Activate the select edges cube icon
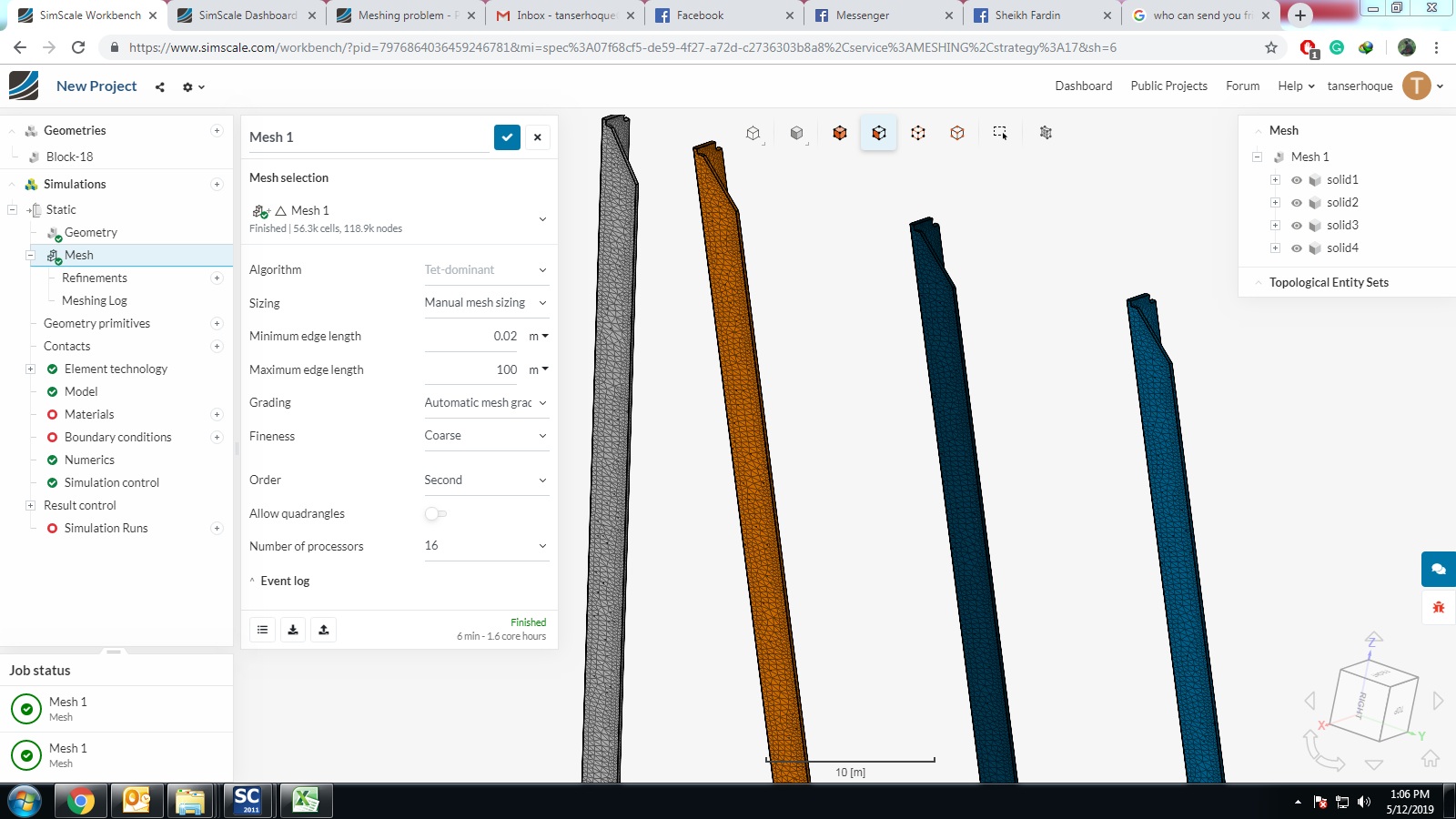This screenshot has width=1456, height=819. click(x=957, y=133)
